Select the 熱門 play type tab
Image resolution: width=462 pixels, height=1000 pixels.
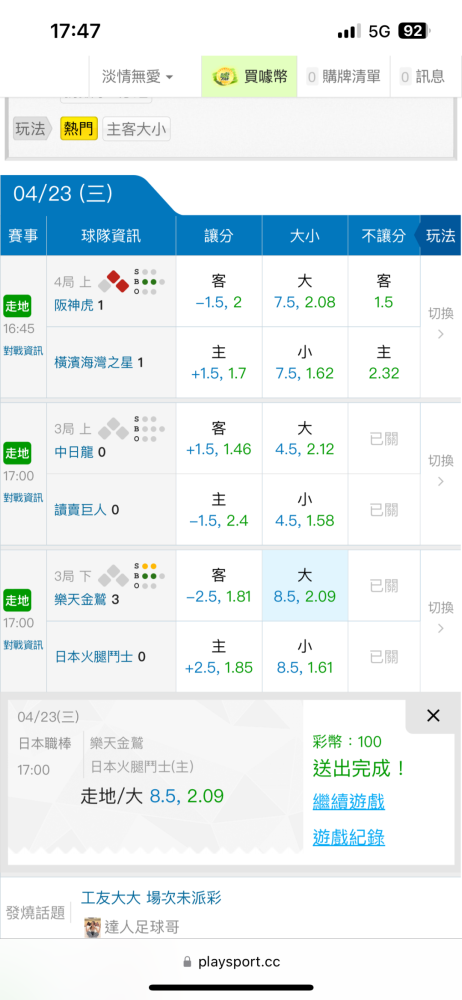click(78, 129)
